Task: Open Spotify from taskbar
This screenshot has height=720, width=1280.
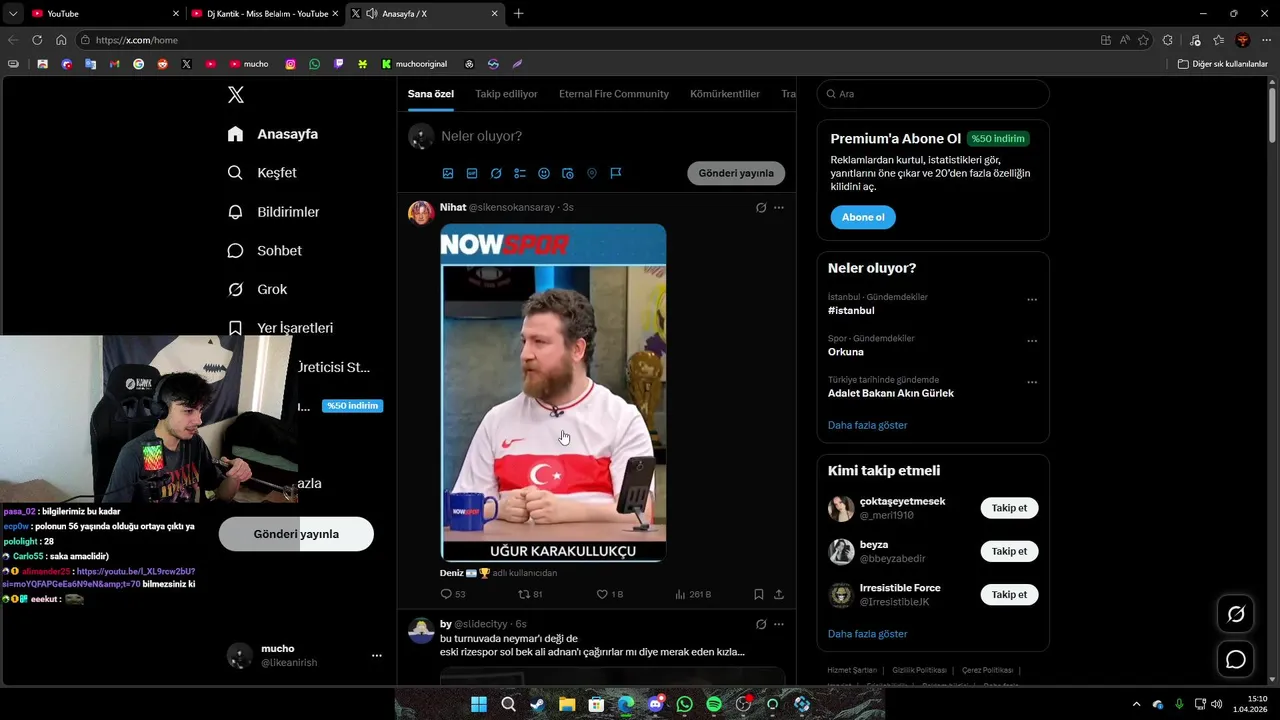Action: pos(714,704)
